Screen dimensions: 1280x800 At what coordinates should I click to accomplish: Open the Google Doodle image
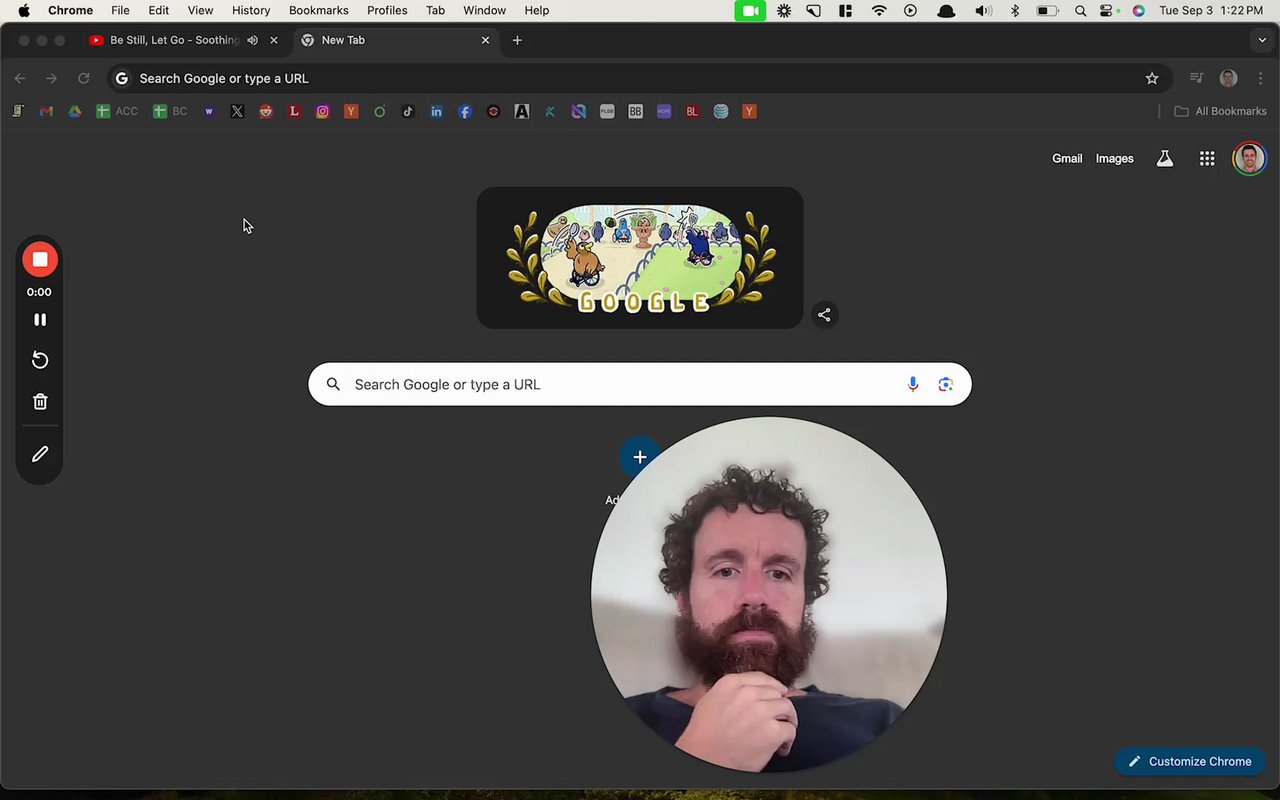click(640, 258)
